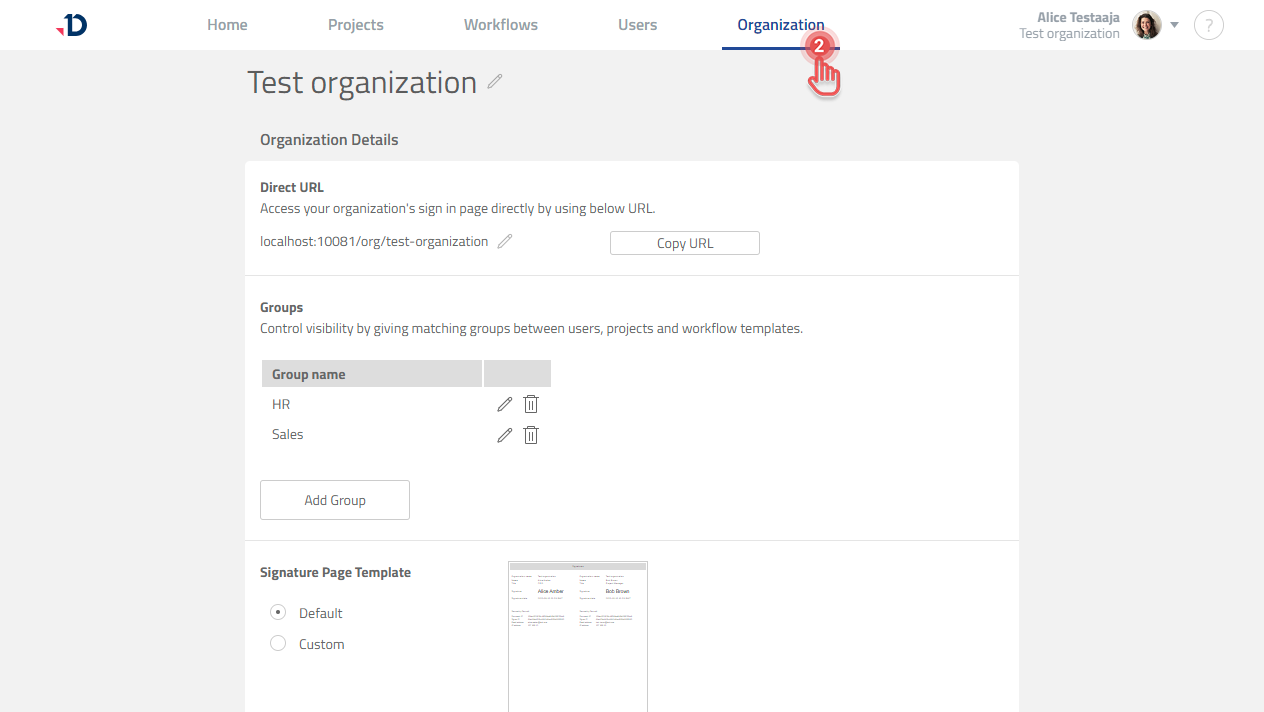This screenshot has height=712, width=1264.
Task: Select the Custom signature page template
Action: (277, 643)
